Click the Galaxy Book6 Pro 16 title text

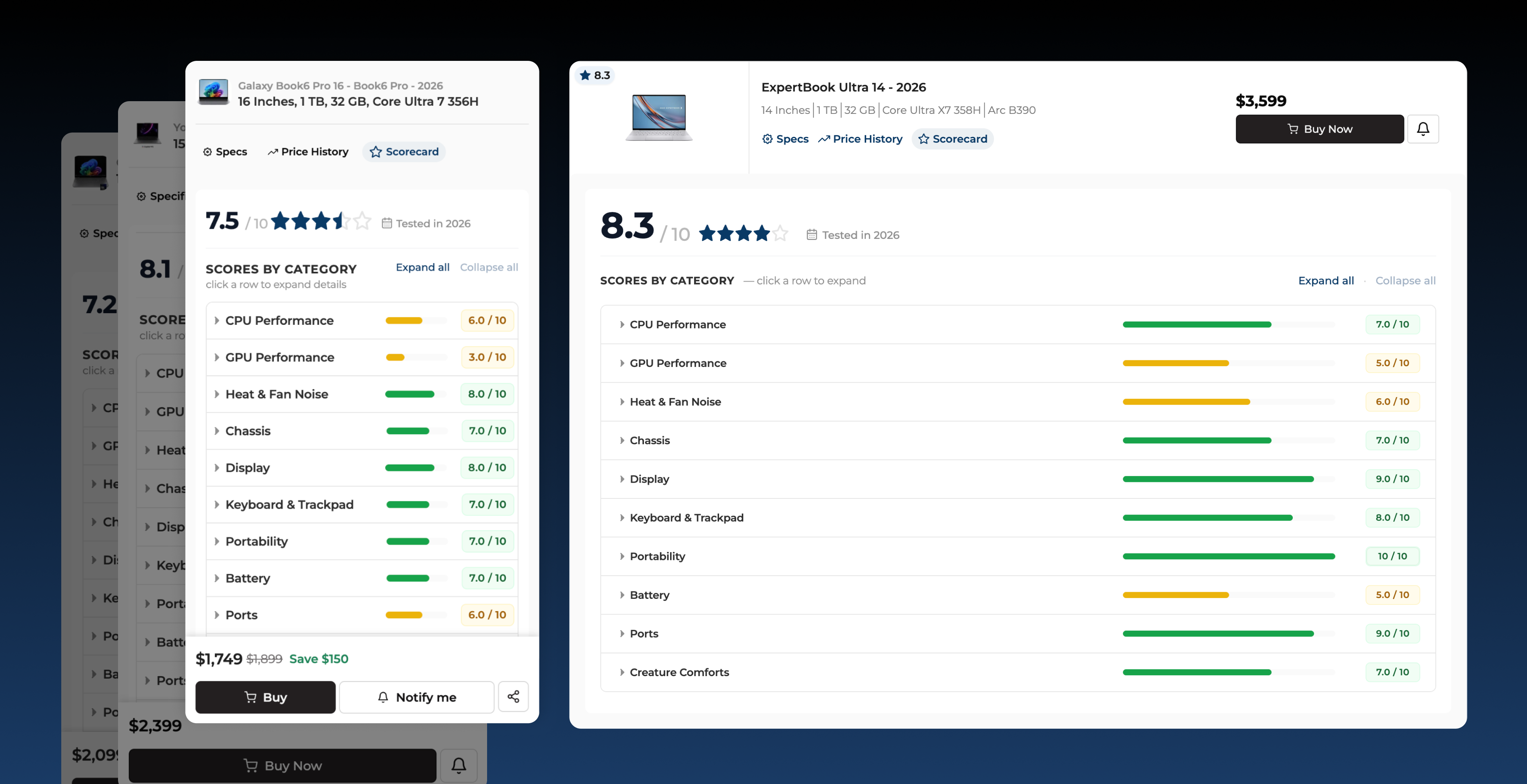[340, 86]
